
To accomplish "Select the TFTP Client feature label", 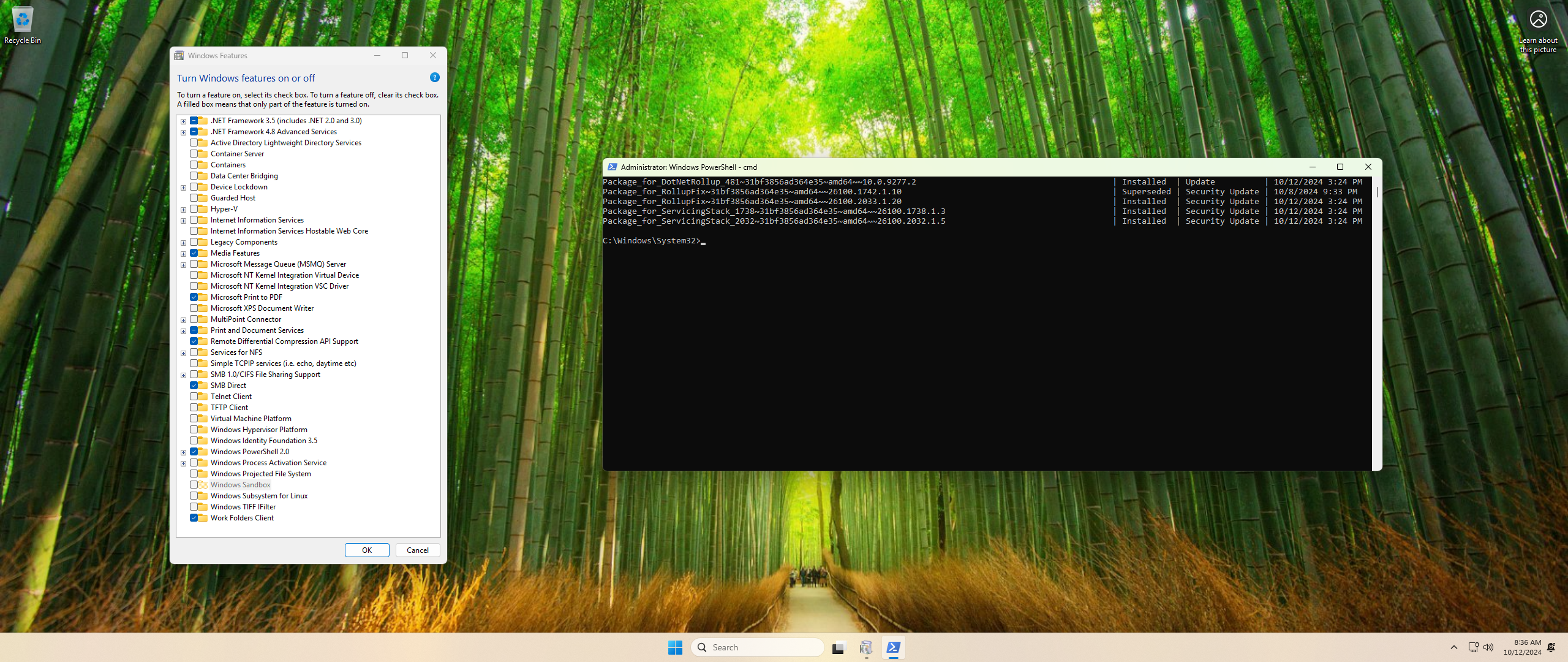I will click(229, 408).
